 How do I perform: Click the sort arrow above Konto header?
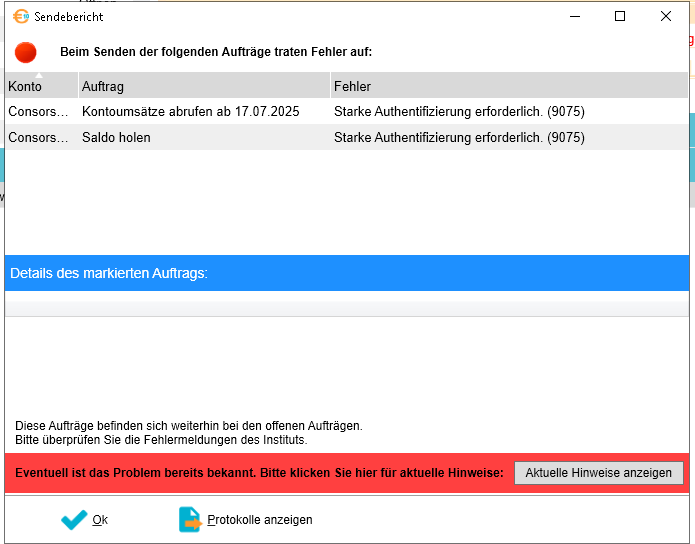click(x=39, y=76)
